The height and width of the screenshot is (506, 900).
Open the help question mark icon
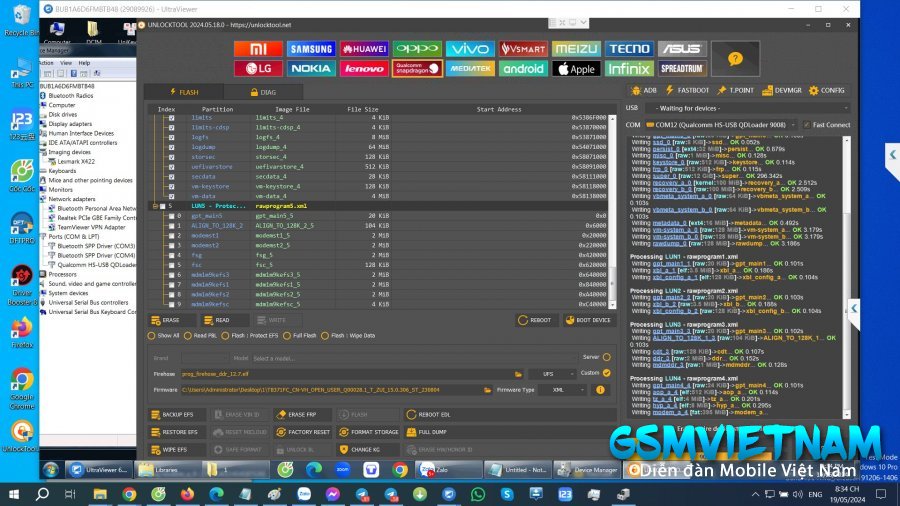click(735, 59)
